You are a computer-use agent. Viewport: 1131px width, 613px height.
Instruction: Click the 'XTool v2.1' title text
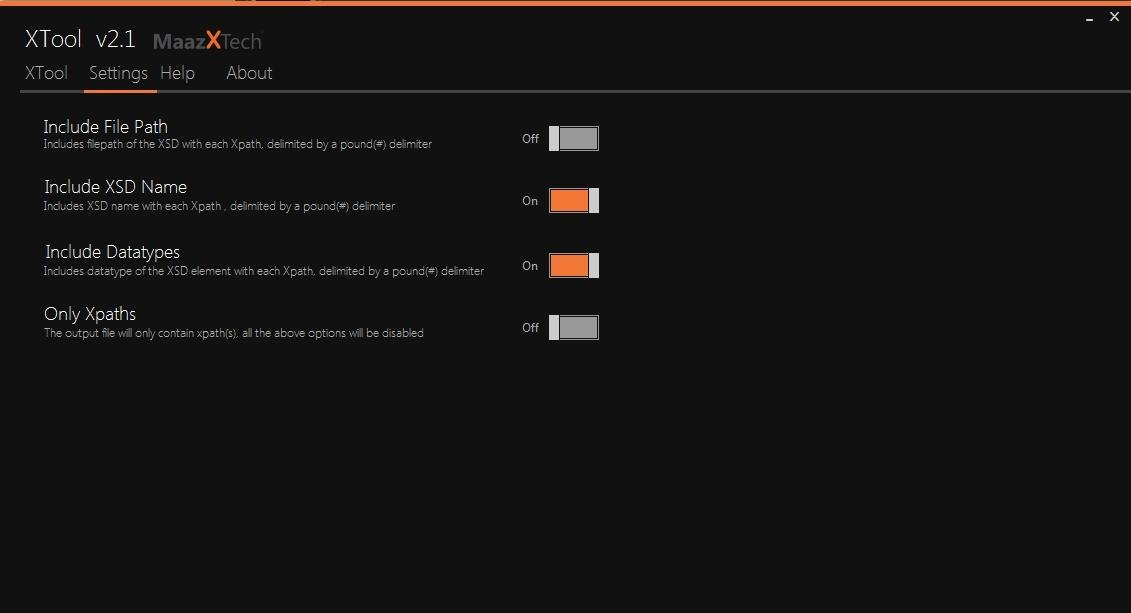(x=80, y=40)
